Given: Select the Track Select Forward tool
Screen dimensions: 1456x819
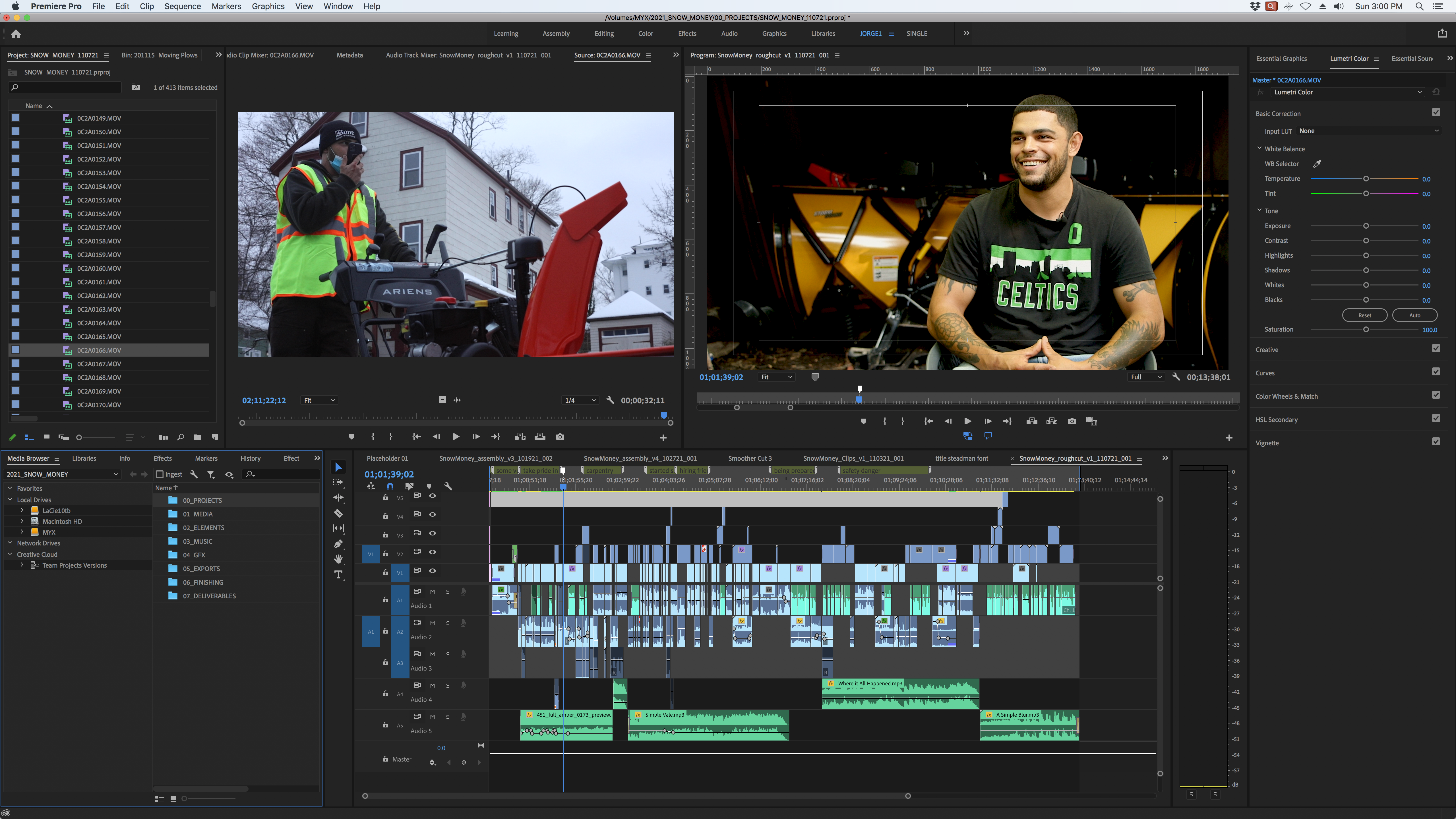Looking at the screenshot, I should pyautogui.click(x=338, y=482).
